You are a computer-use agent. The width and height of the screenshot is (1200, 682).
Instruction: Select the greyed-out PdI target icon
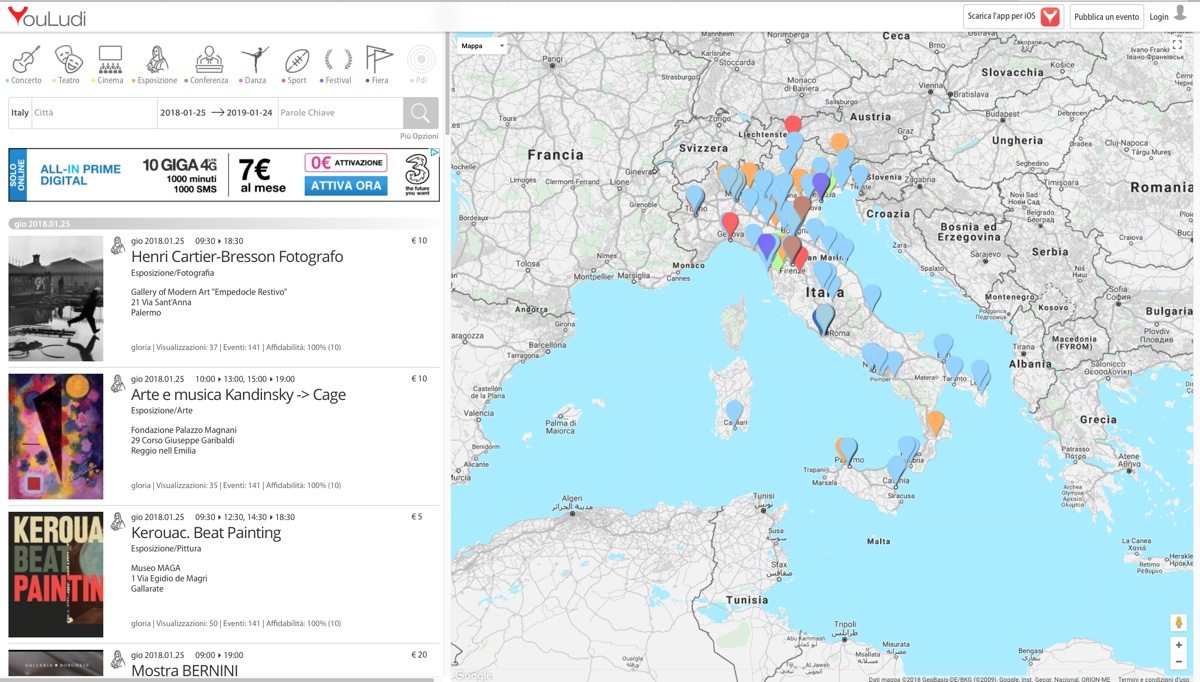pos(421,59)
